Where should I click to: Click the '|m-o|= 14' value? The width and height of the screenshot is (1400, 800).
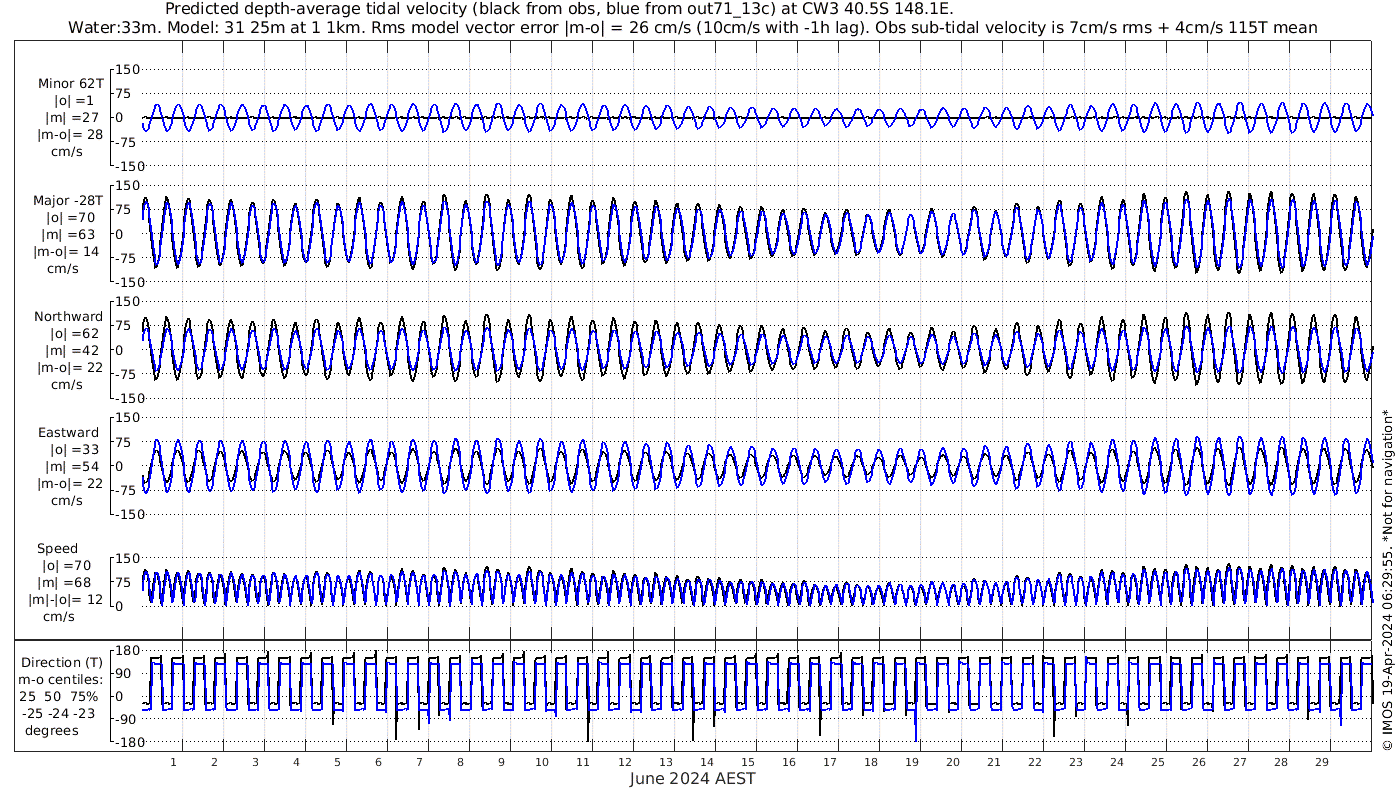point(69,252)
